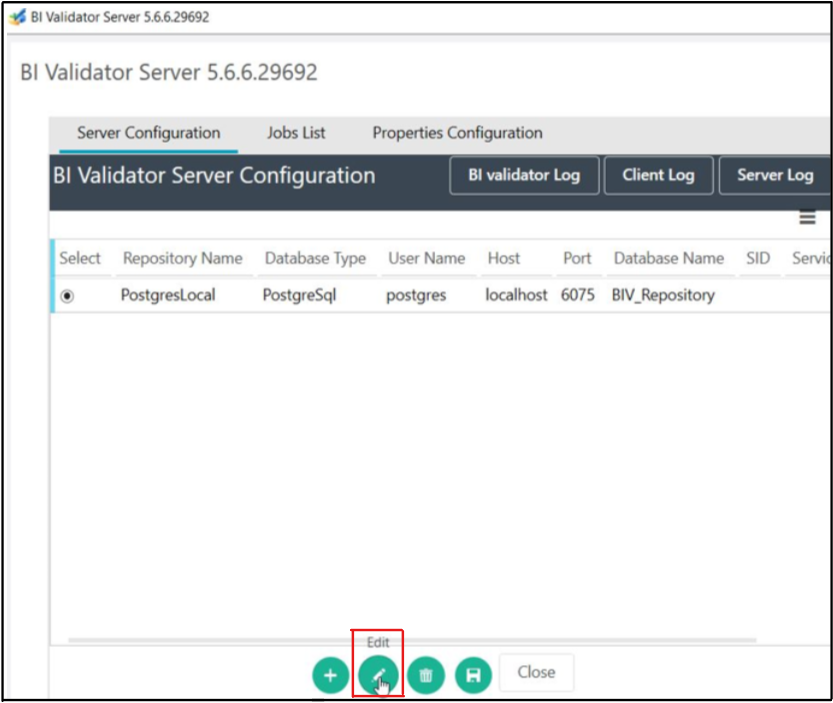The width and height of the screenshot is (833, 703).
Task: Open the hamburger menu above the table
Action: click(807, 219)
